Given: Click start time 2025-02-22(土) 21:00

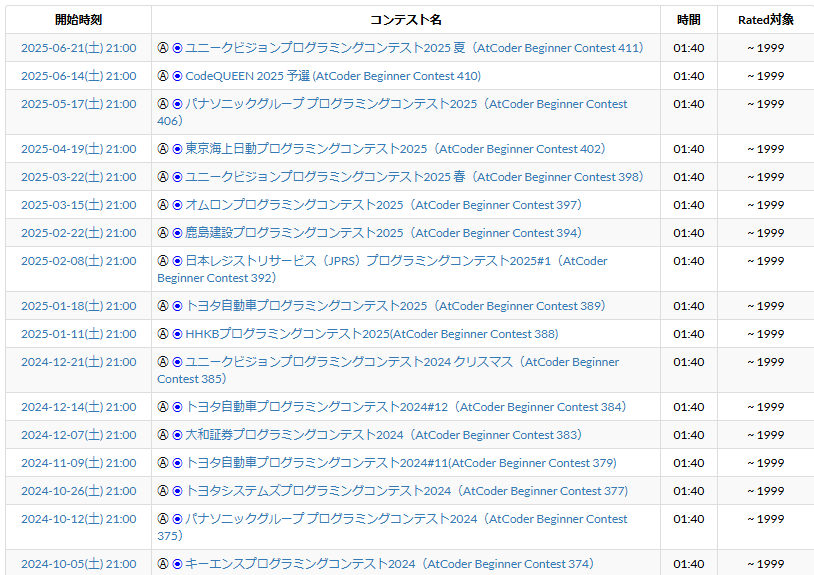Looking at the screenshot, I should pos(79,233).
